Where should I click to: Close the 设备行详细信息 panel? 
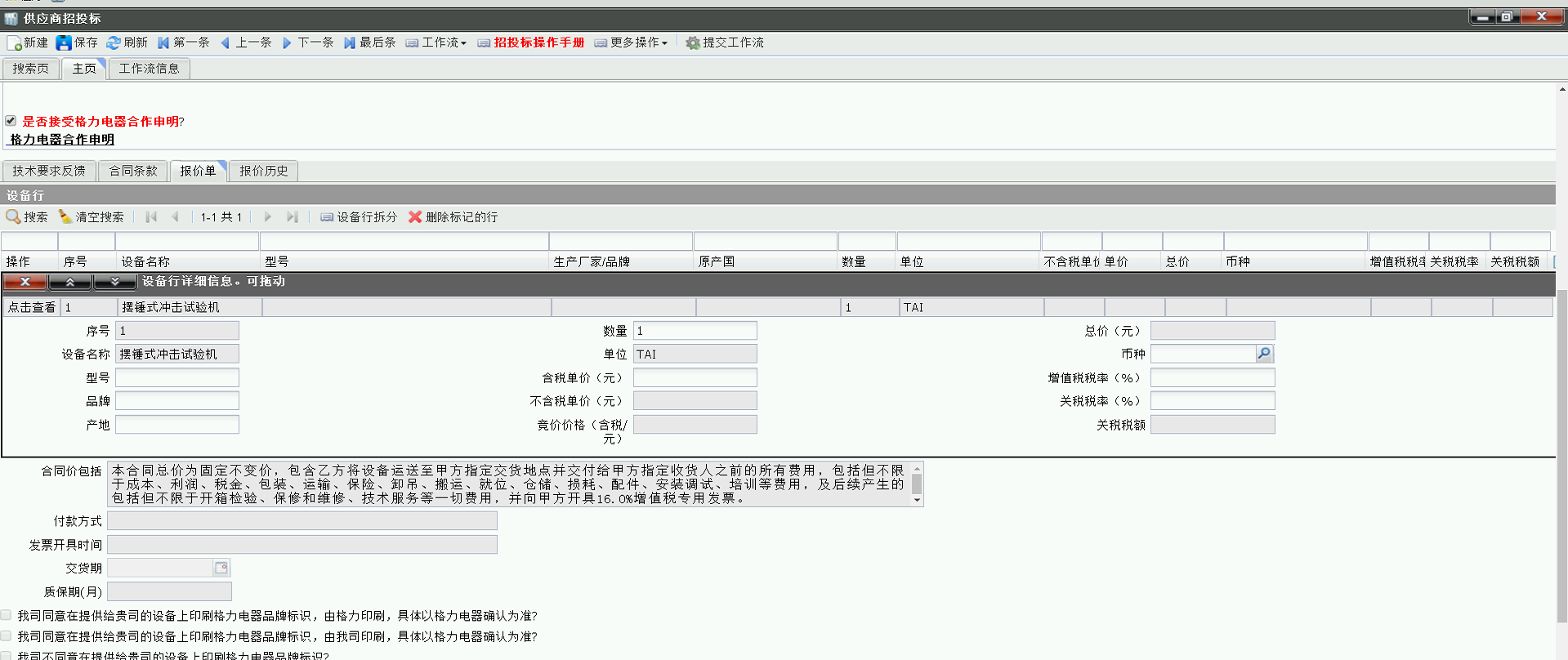point(25,282)
